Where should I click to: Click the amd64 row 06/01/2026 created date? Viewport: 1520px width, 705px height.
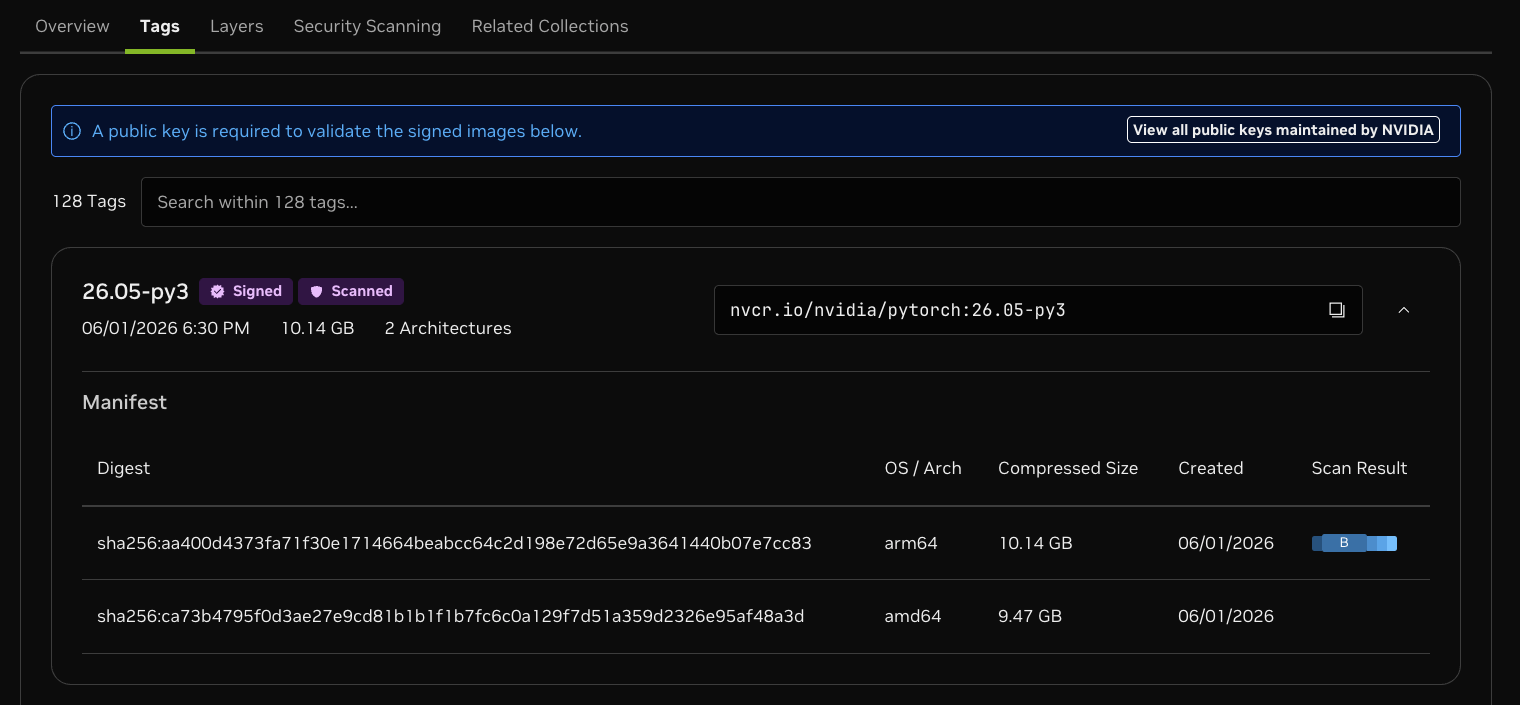pyautogui.click(x=1226, y=616)
